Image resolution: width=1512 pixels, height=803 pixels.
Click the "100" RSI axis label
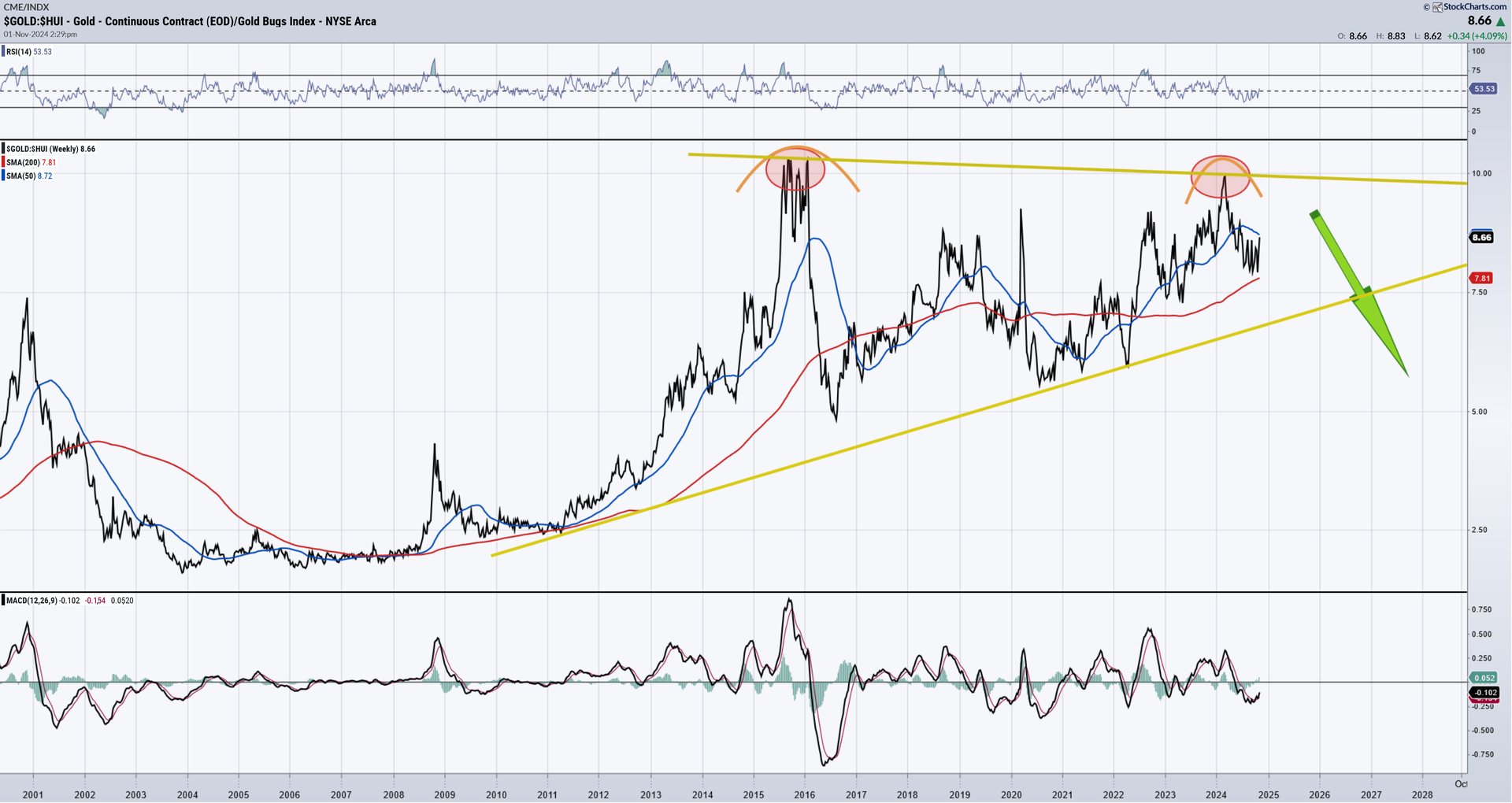(x=1478, y=51)
